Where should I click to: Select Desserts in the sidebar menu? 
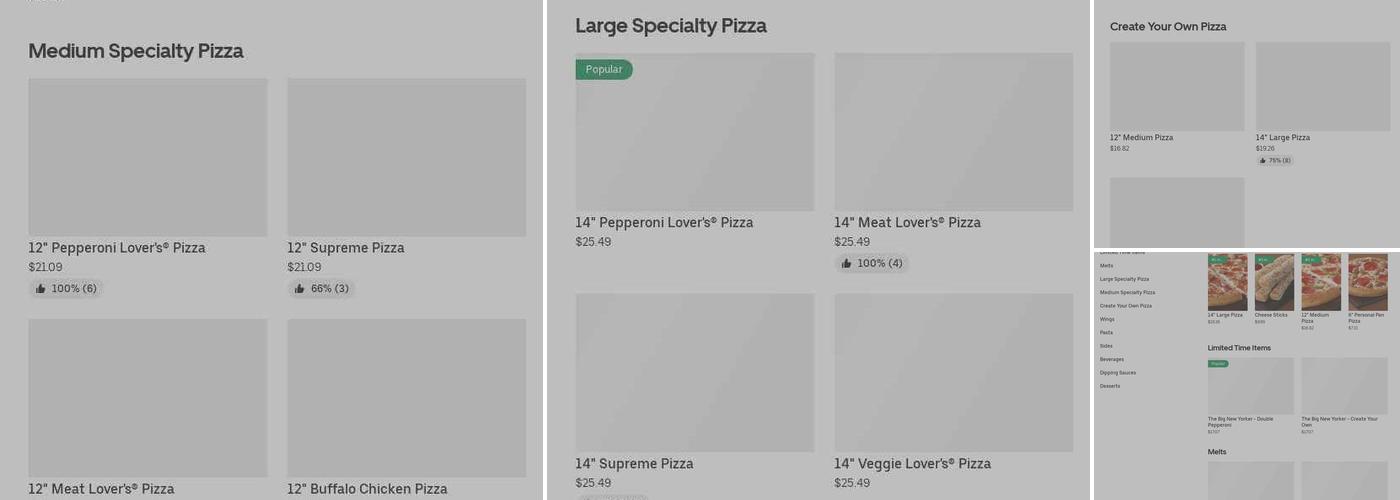(1110, 386)
